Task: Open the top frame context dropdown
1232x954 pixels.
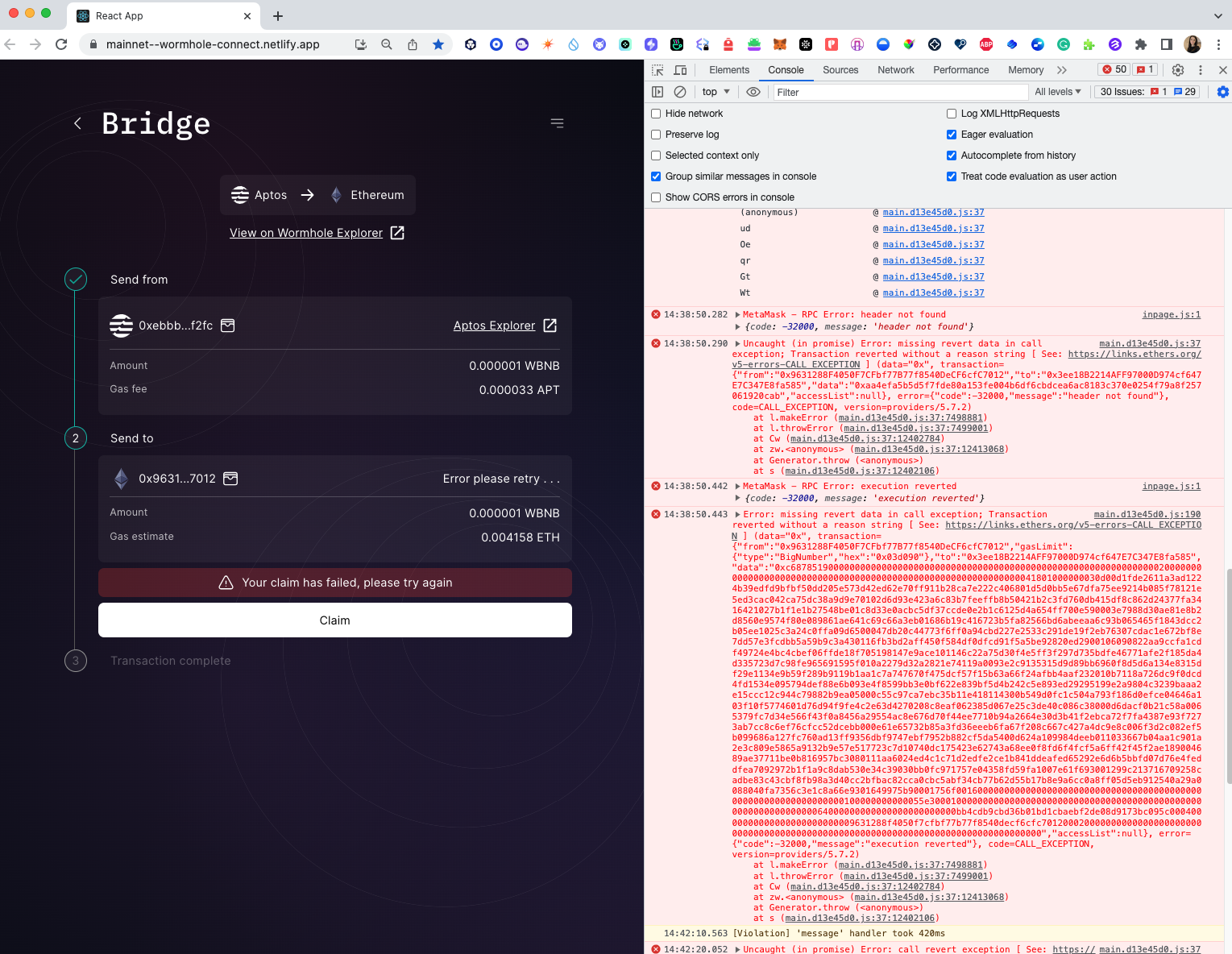Action: click(x=714, y=92)
